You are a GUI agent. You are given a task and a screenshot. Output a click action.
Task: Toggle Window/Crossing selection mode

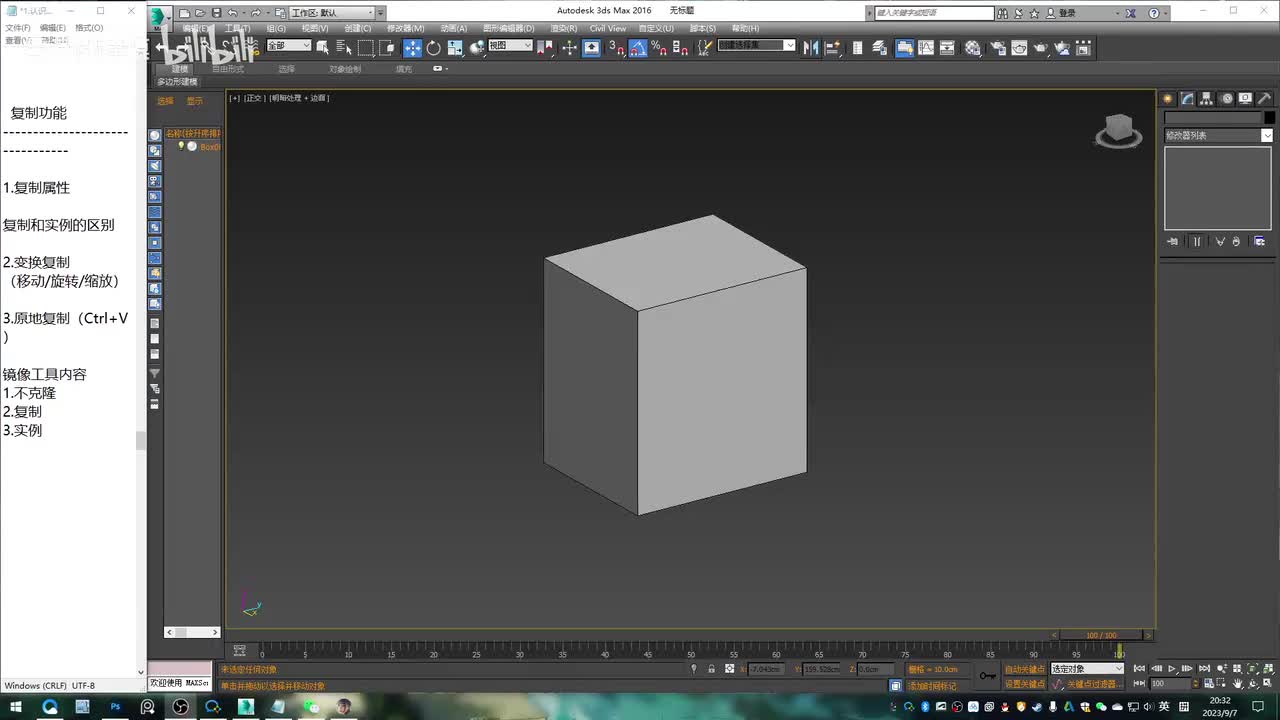click(388, 48)
